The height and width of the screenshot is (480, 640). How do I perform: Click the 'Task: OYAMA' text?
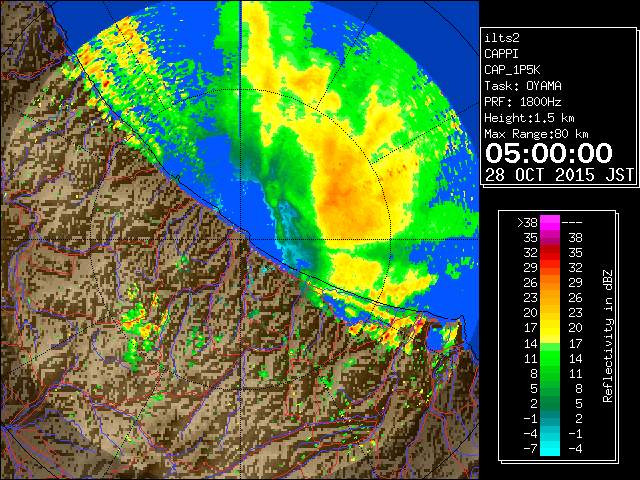point(523,86)
